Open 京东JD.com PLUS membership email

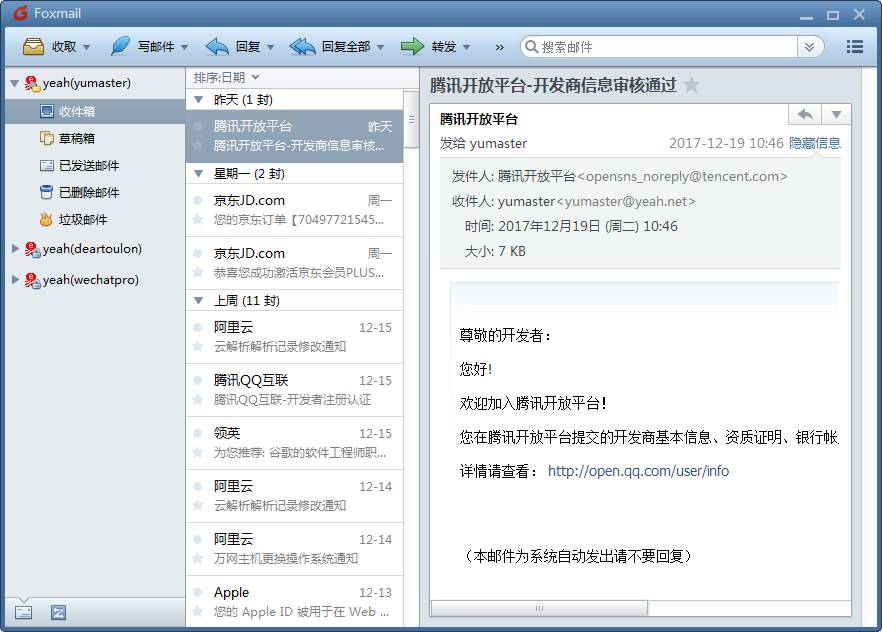294,263
